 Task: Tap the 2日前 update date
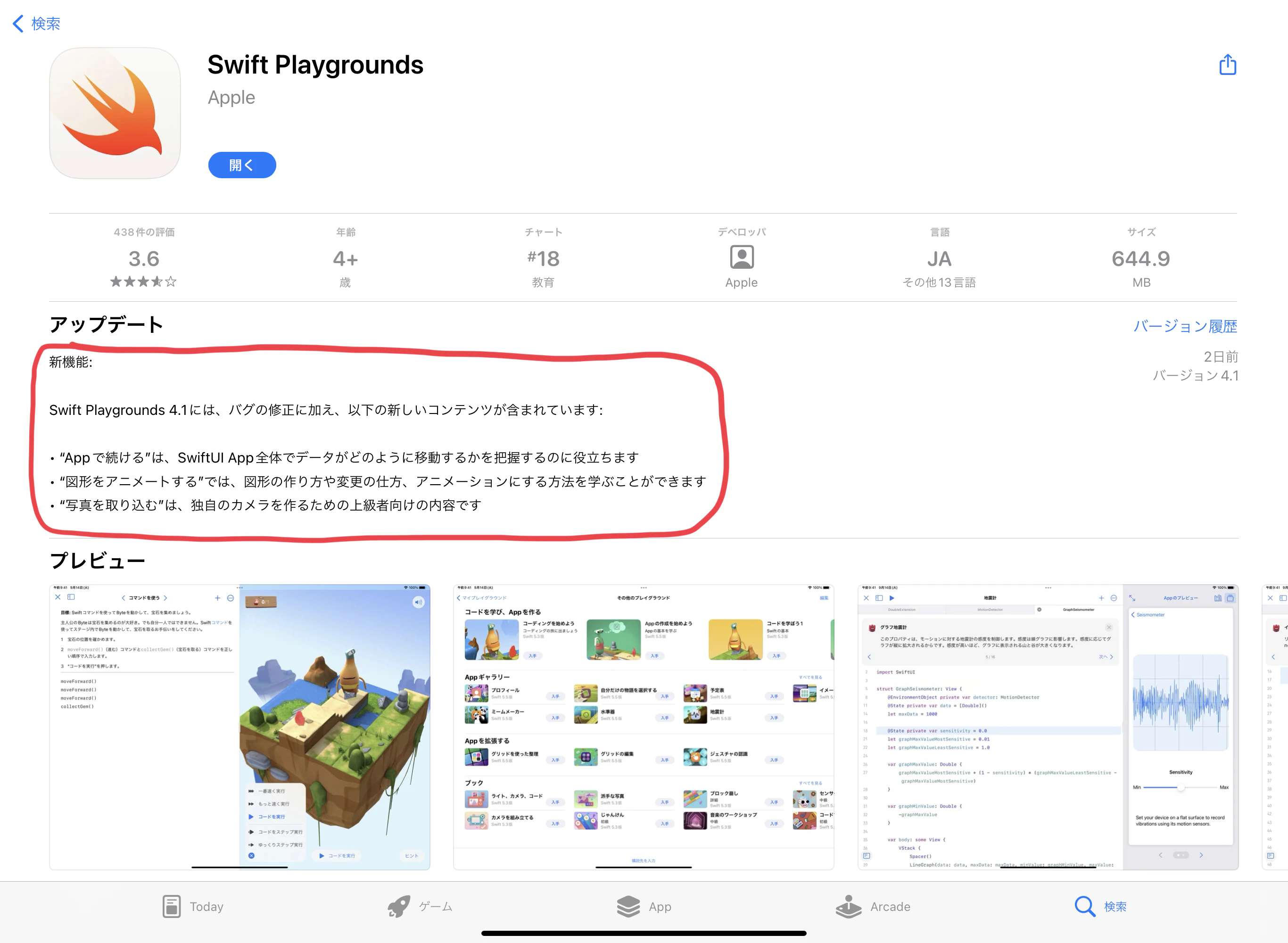[1221, 357]
